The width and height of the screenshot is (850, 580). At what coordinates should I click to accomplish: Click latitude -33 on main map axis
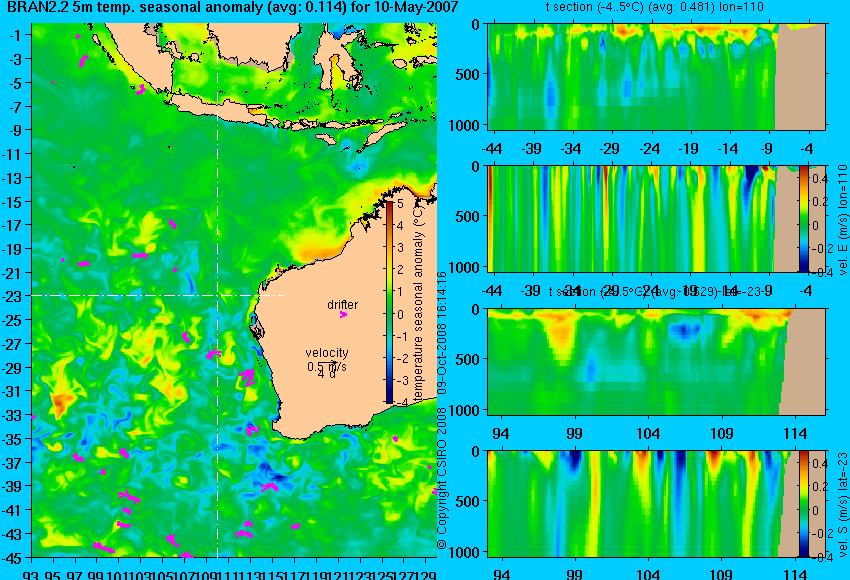point(13,416)
